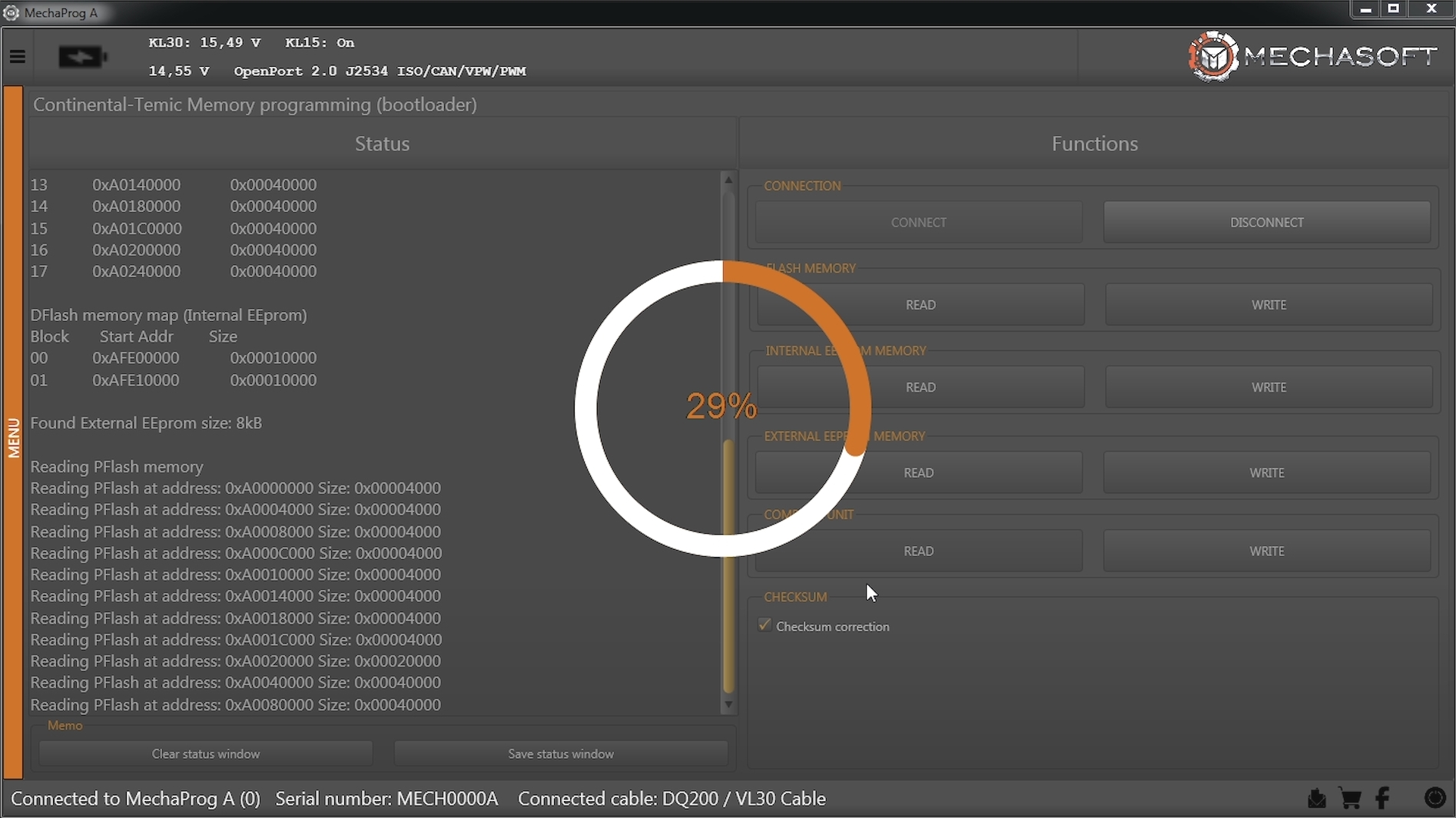Click the line with address 0xA0000000
Viewport: 1456px width, 818px height.
tap(235, 488)
